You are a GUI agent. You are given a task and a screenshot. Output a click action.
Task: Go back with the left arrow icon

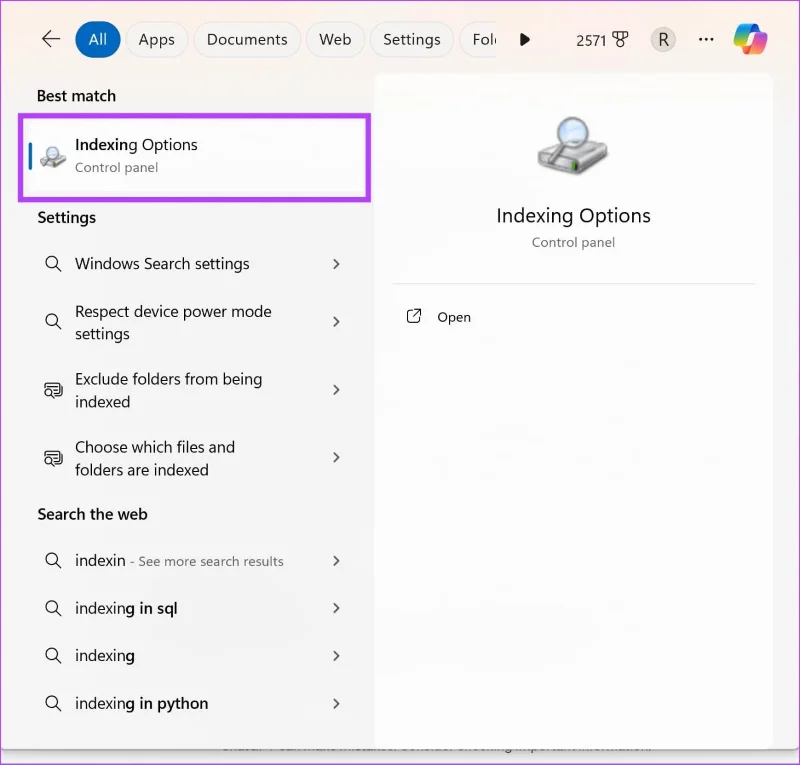tap(51, 39)
